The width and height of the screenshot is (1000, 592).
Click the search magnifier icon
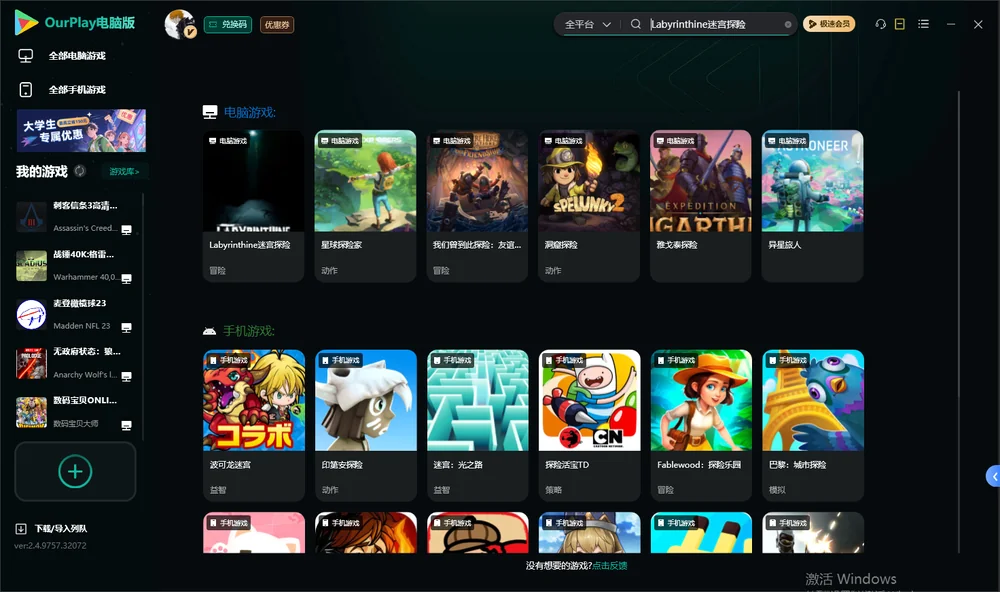click(635, 24)
